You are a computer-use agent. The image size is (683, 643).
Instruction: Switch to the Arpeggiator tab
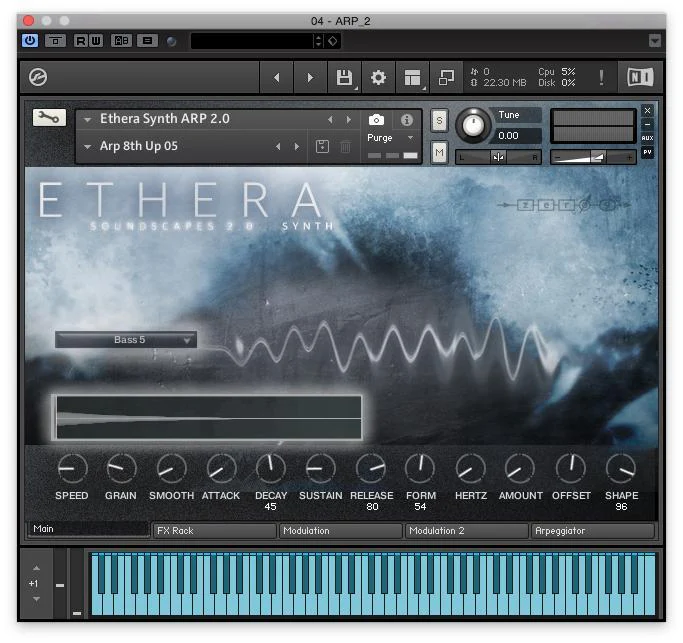click(x=593, y=531)
